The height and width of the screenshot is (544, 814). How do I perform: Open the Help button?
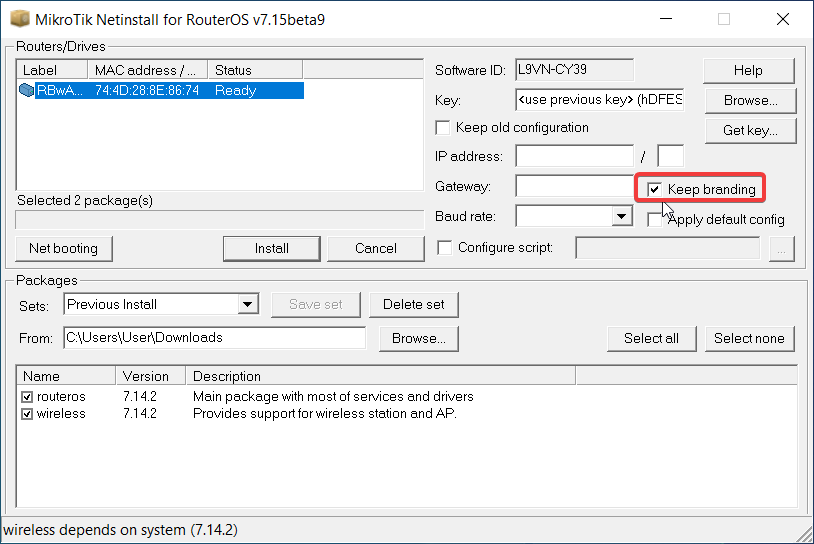pos(748,70)
